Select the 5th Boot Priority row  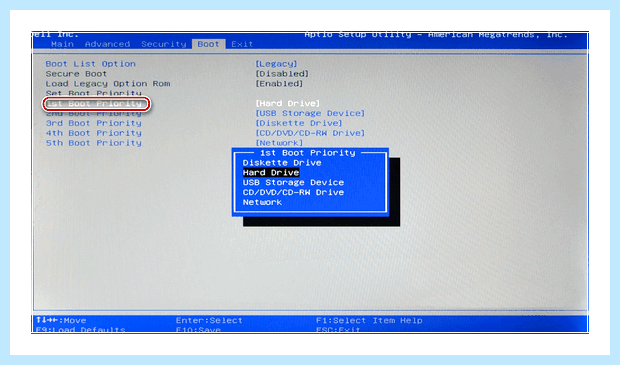[x=93, y=143]
